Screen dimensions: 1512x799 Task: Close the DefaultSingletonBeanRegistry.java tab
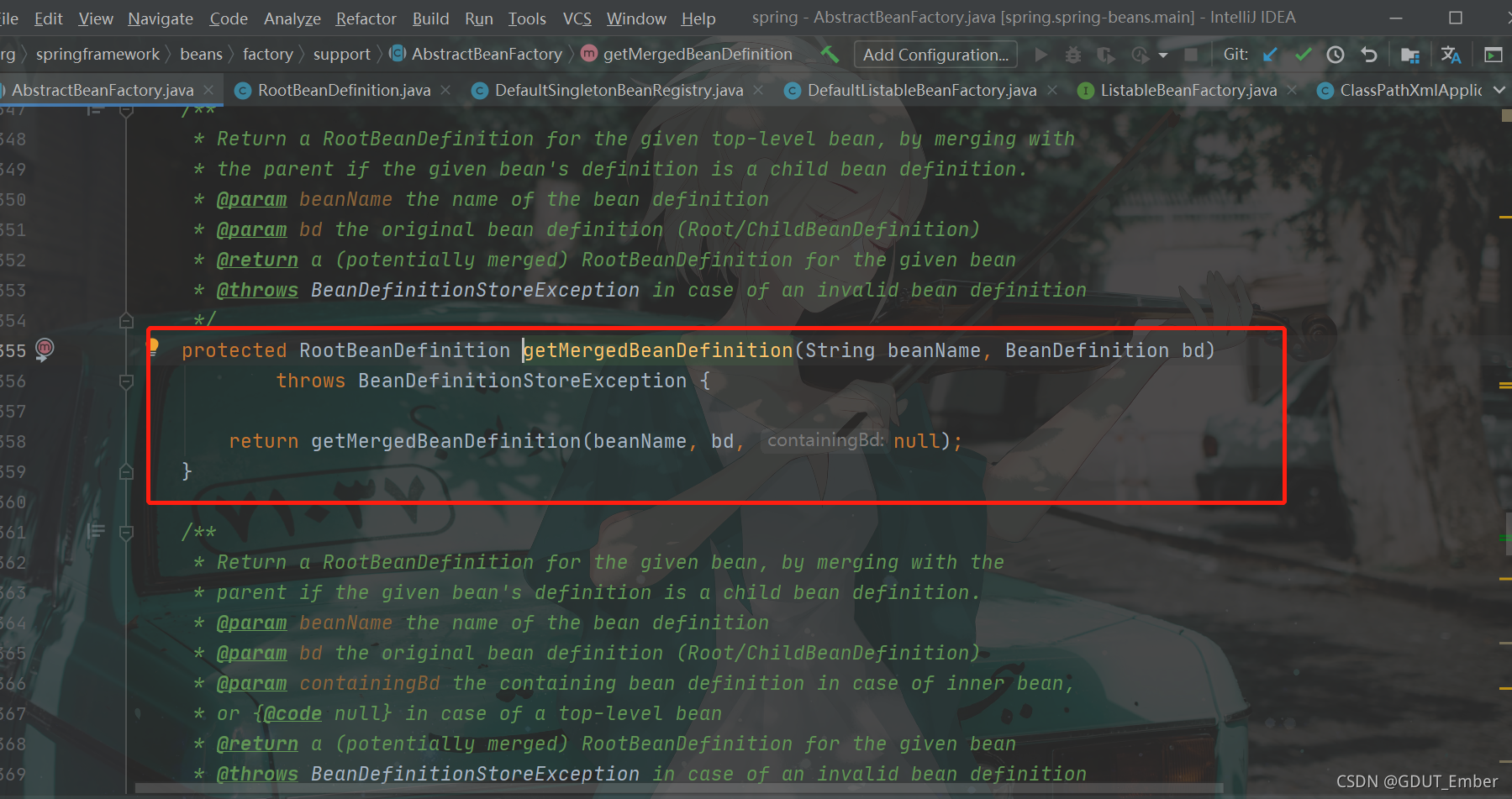point(757,89)
